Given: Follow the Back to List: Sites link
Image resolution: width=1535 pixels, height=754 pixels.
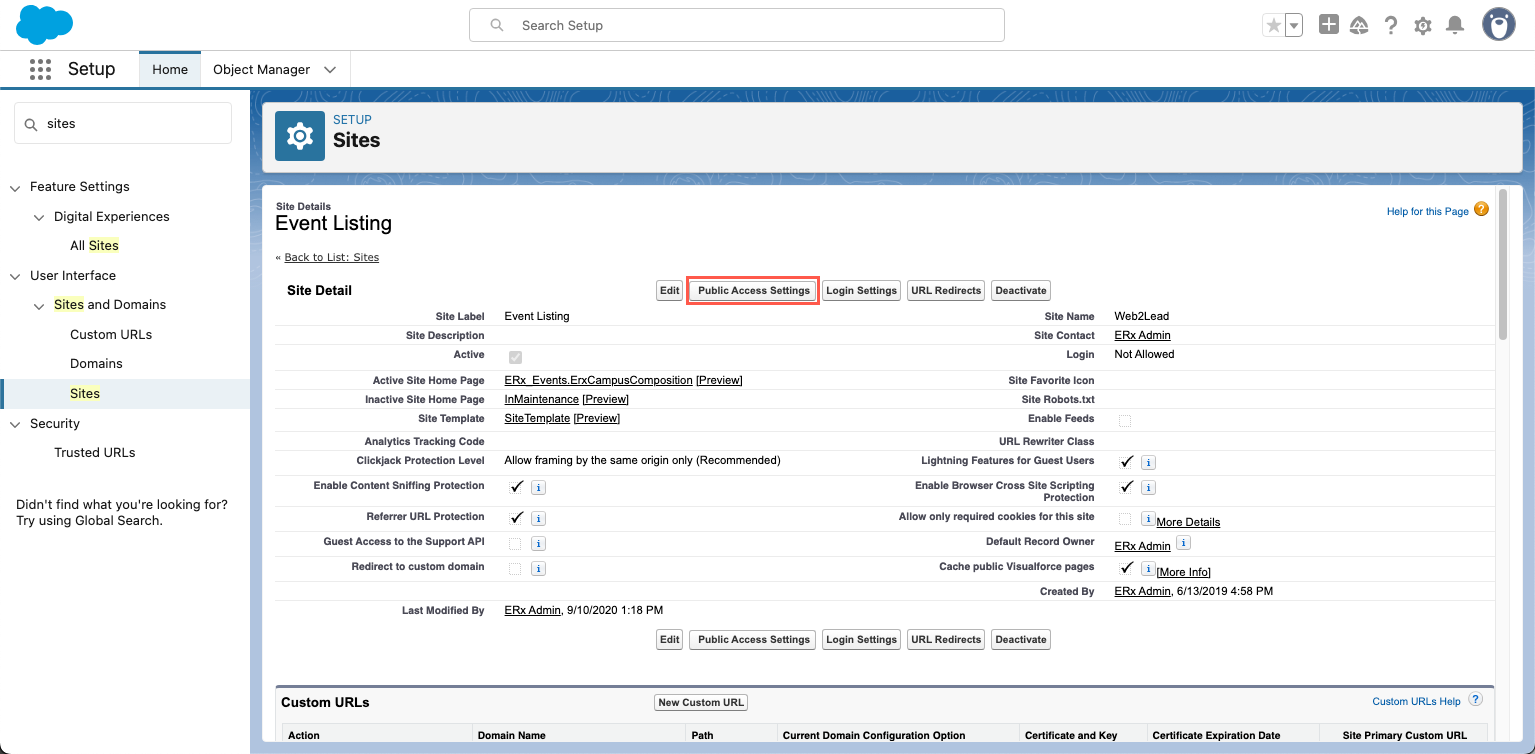Looking at the screenshot, I should (x=331, y=257).
